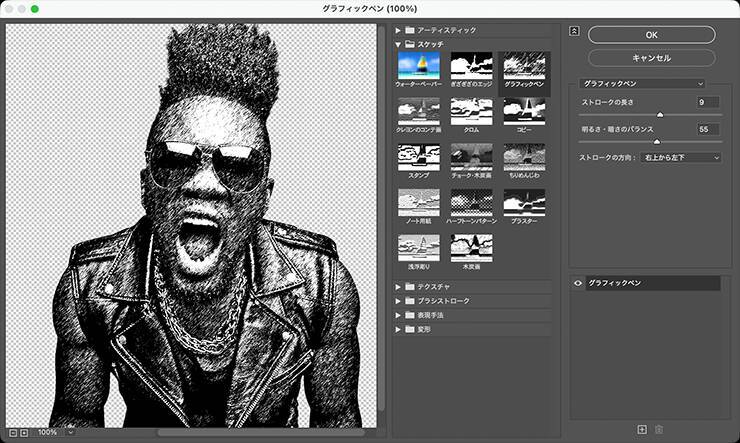Pick the 木炭画 filter thumbnail
Screen dimensions: 740x443
click(471, 248)
